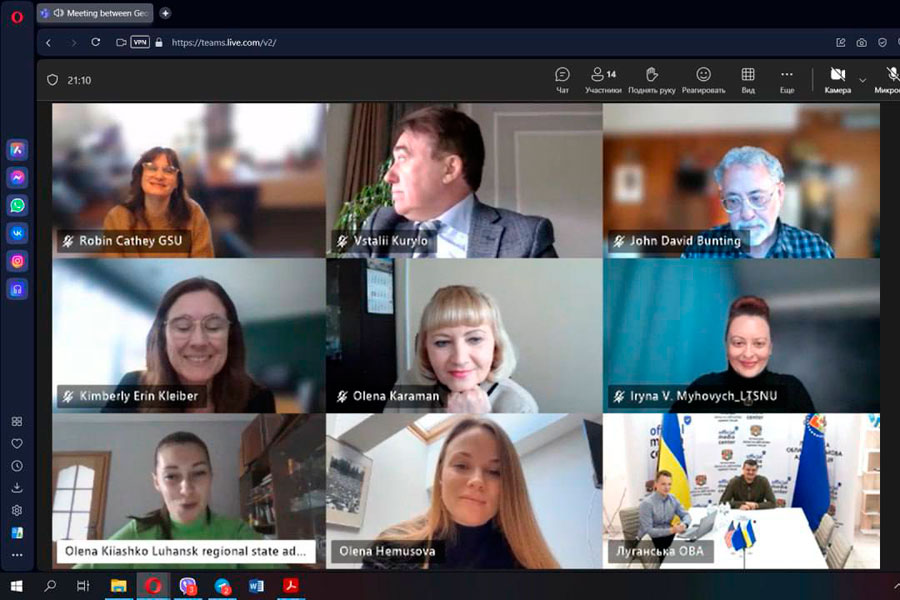Open Speed Dial grid in sidebar
900x600 pixels.
(x=17, y=421)
